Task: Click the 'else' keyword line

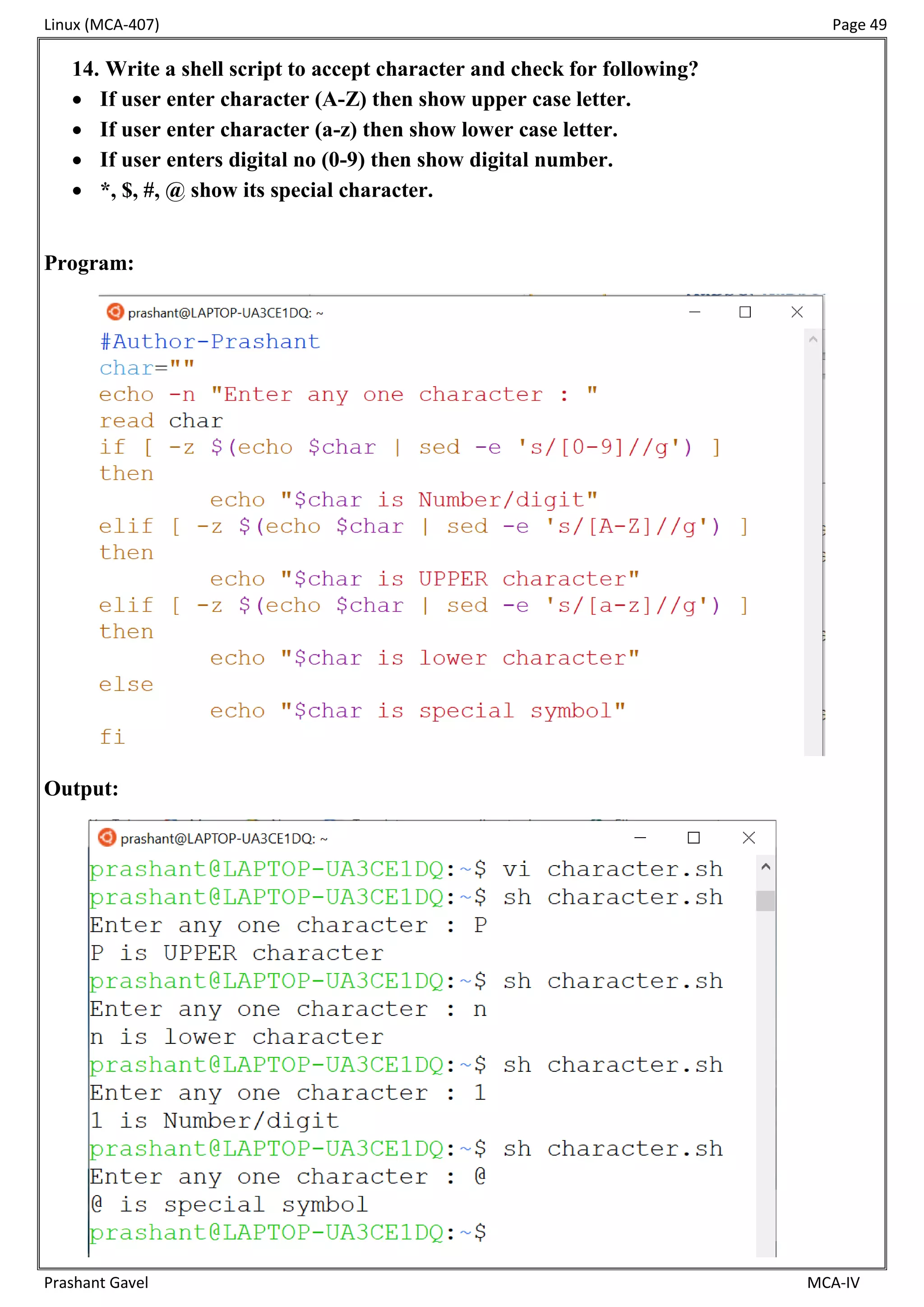Action: (x=126, y=685)
